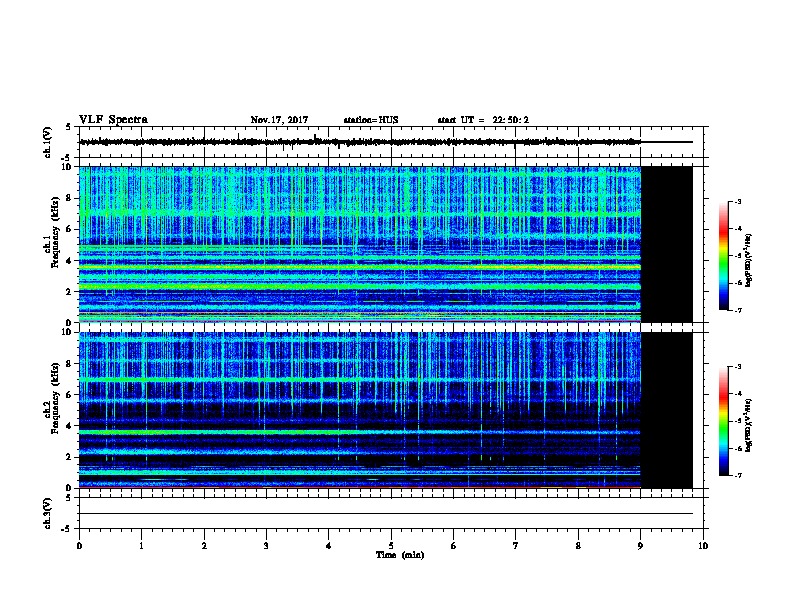Click the "10" frequency tick of ch.2 spectrogram

point(66,332)
